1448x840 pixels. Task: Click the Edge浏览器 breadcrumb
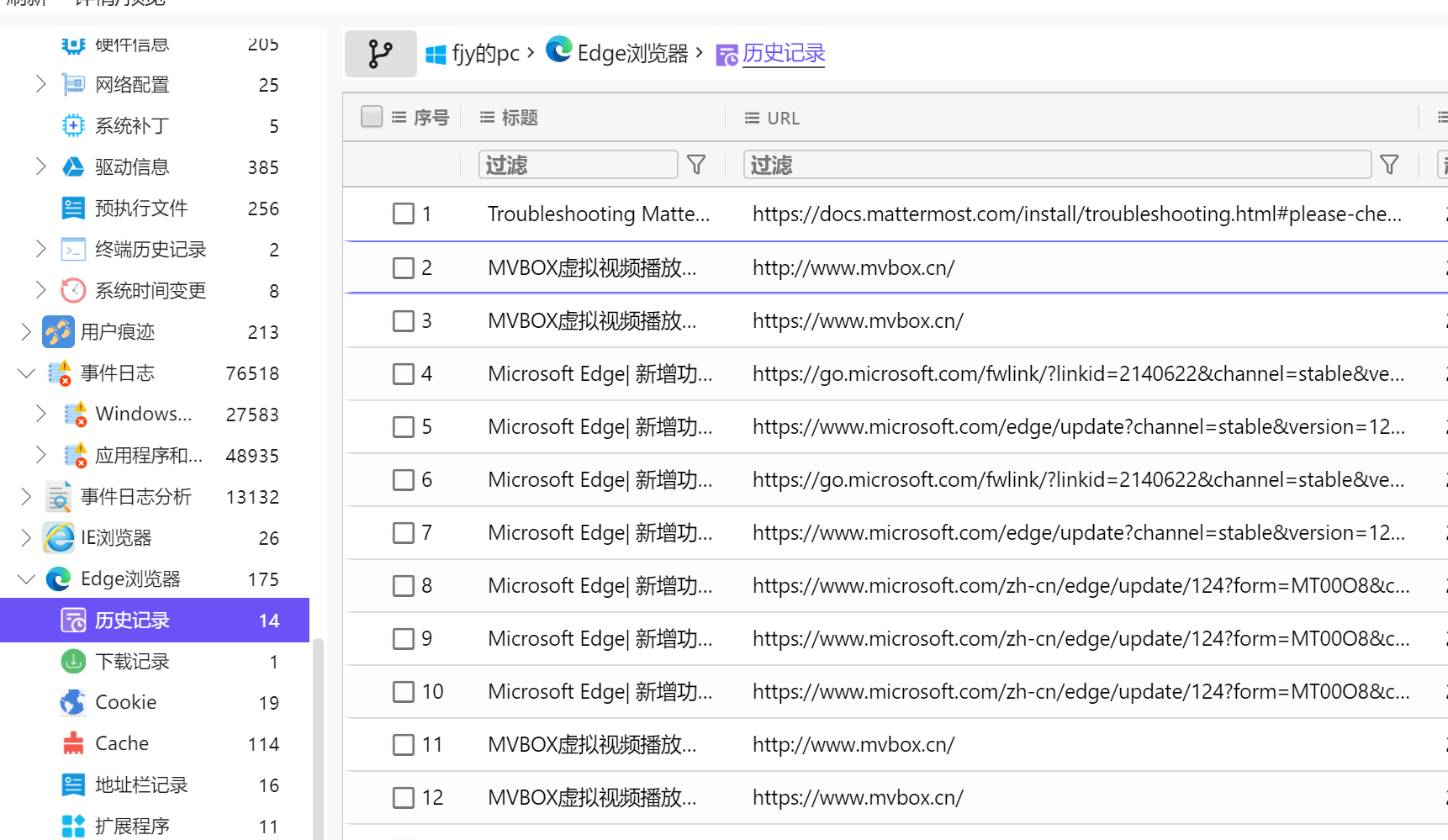pyautogui.click(x=632, y=54)
